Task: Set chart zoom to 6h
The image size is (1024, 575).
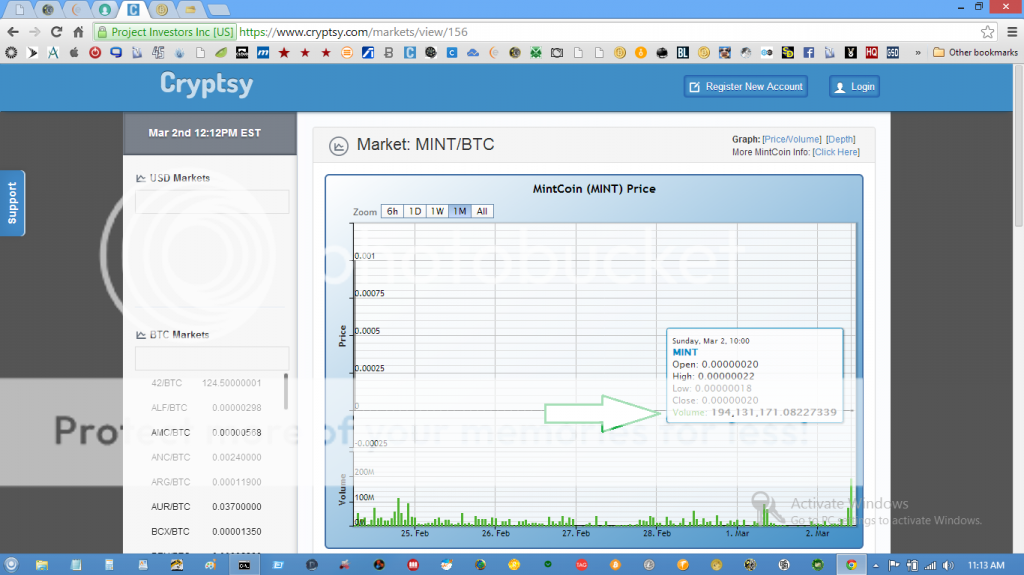Action: pyautogui.click(x=392, y=211)
